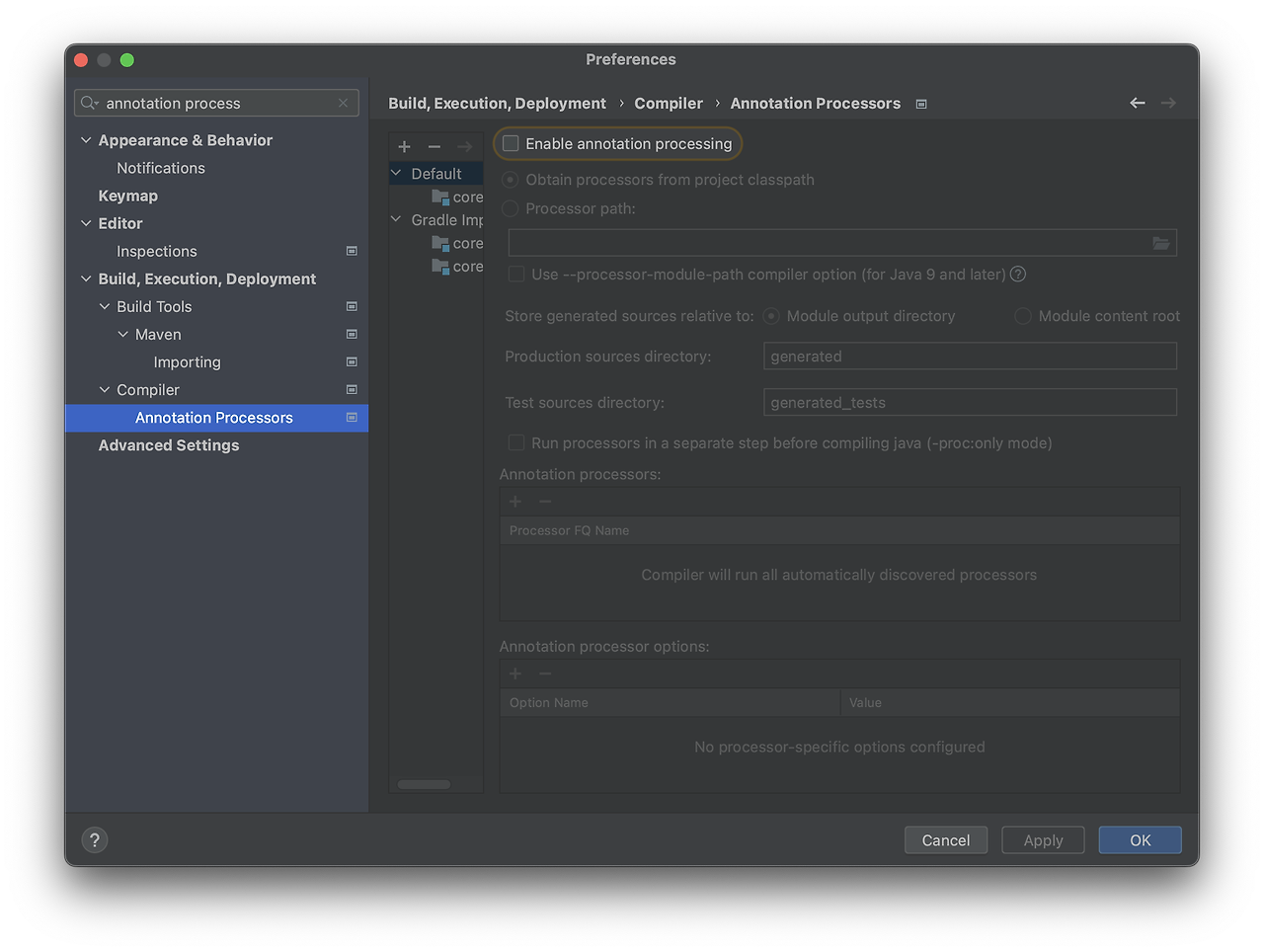Collapse Appearance & Behavior section
Screen dimensions: 1264x952
click(86, 140)
